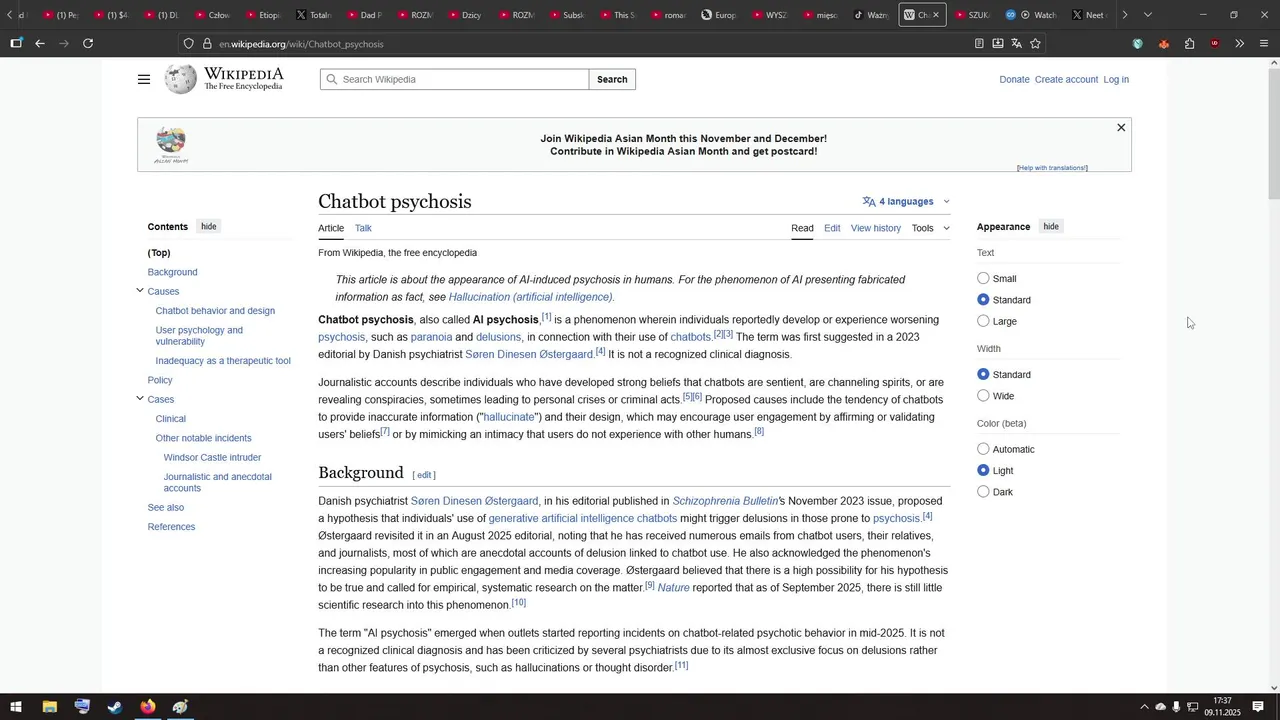Click the install/save page icon in address bar
The height and width of the screenshot is (720, 1280).
click(x=998, y=43)
